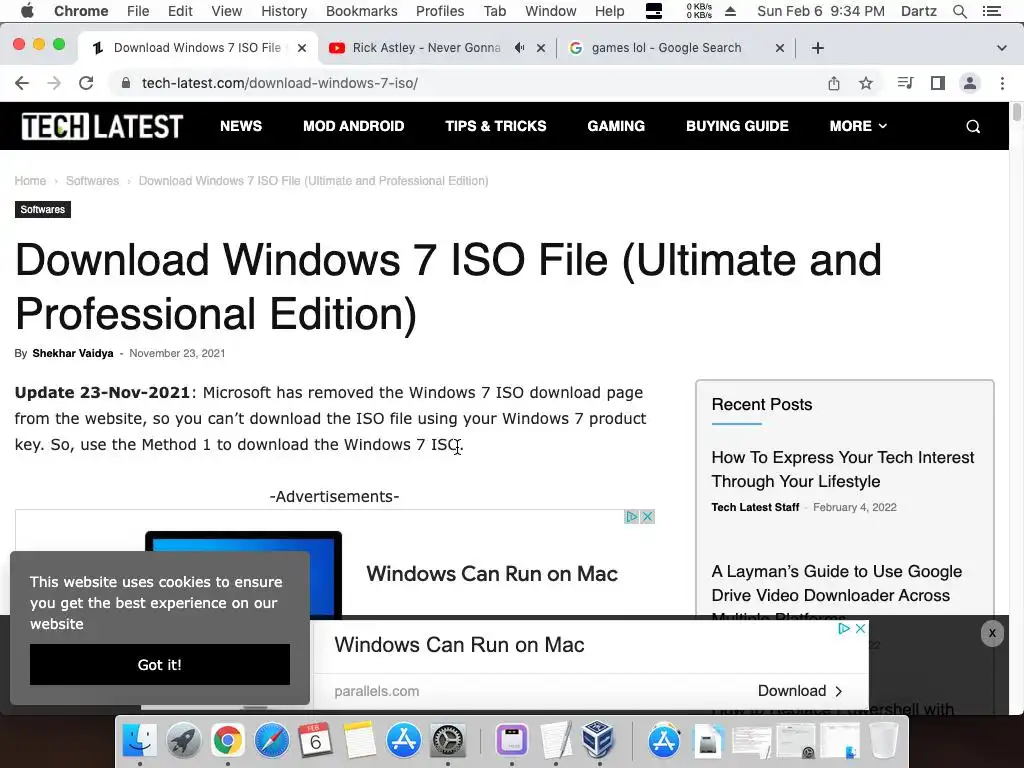
Task: Open the Apple menu
Action: coord(27,11)
